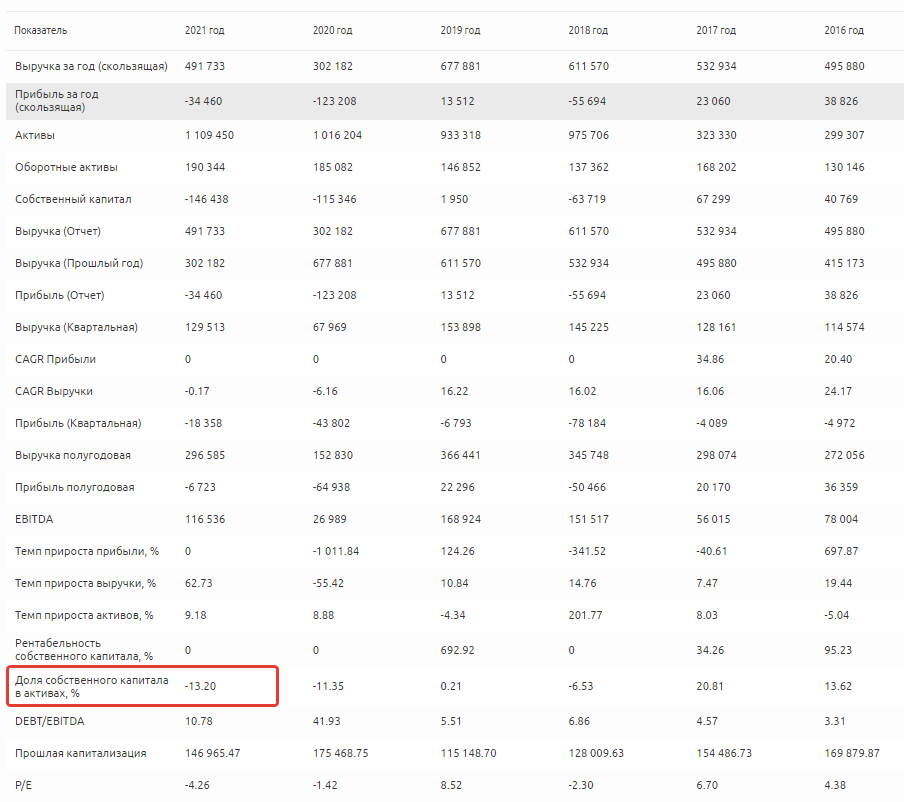
Task: Click the "Собственный капитал" row label
Action: [73, 199]
